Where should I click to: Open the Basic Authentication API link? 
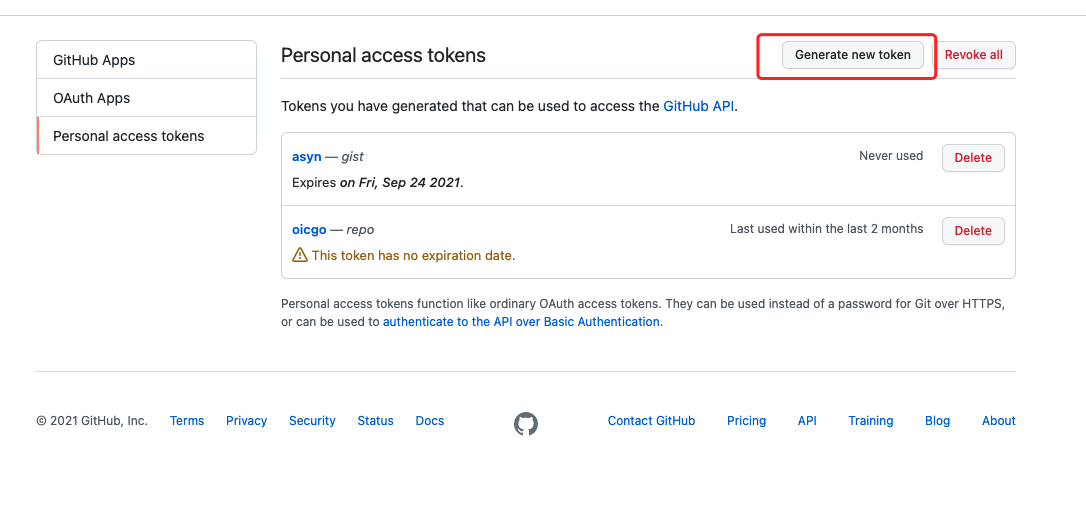point(521,322)
